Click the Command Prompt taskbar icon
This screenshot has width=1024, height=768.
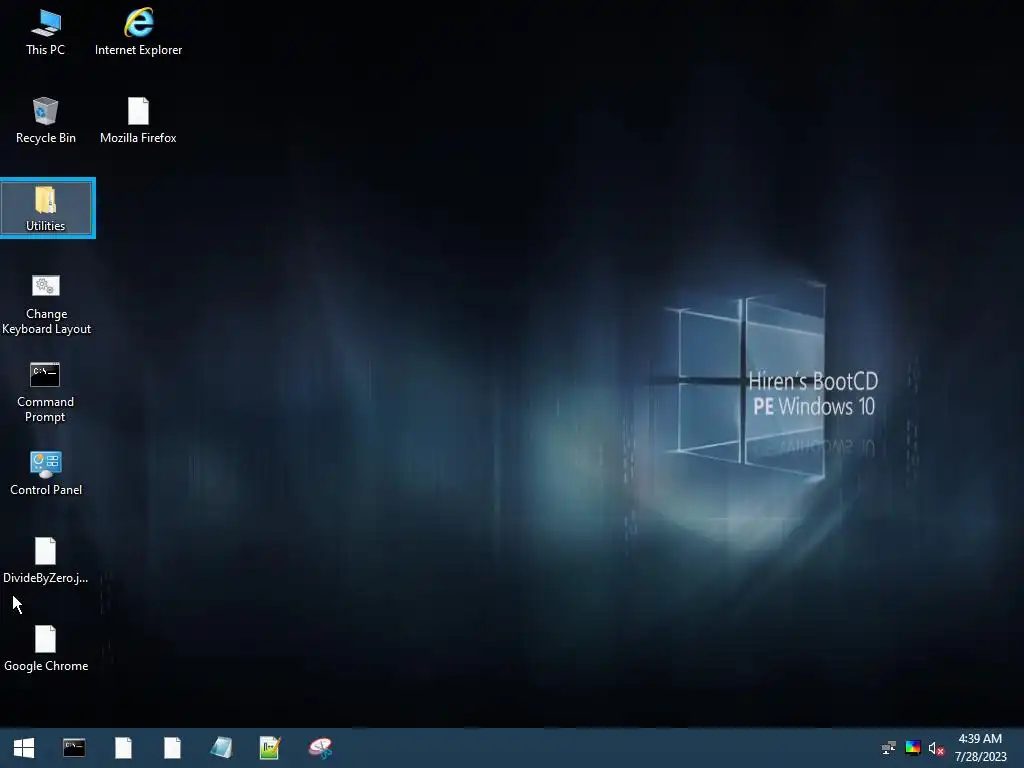[x=74, y=748]
